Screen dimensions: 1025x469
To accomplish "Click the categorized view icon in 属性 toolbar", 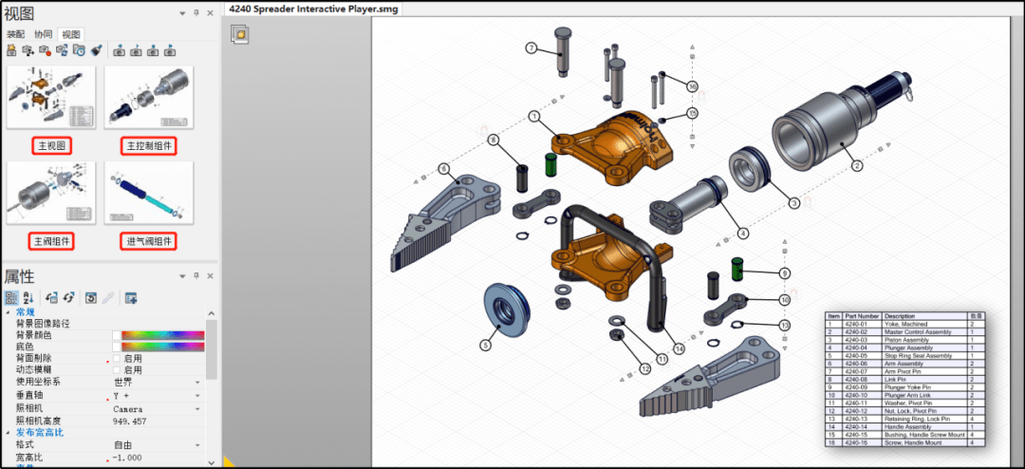I will (12, 298).
